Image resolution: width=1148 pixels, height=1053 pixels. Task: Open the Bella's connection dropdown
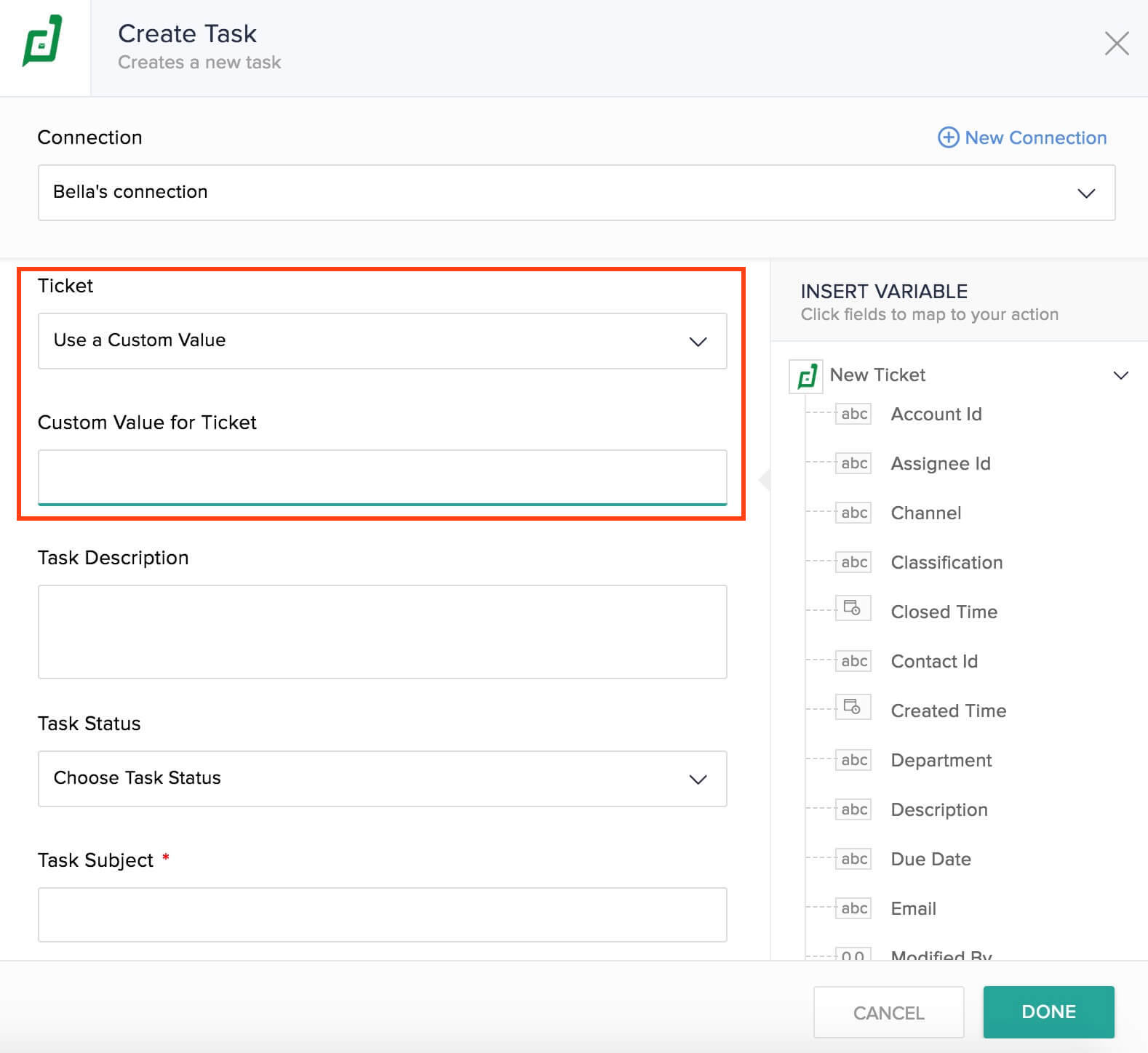click(576, 193)
